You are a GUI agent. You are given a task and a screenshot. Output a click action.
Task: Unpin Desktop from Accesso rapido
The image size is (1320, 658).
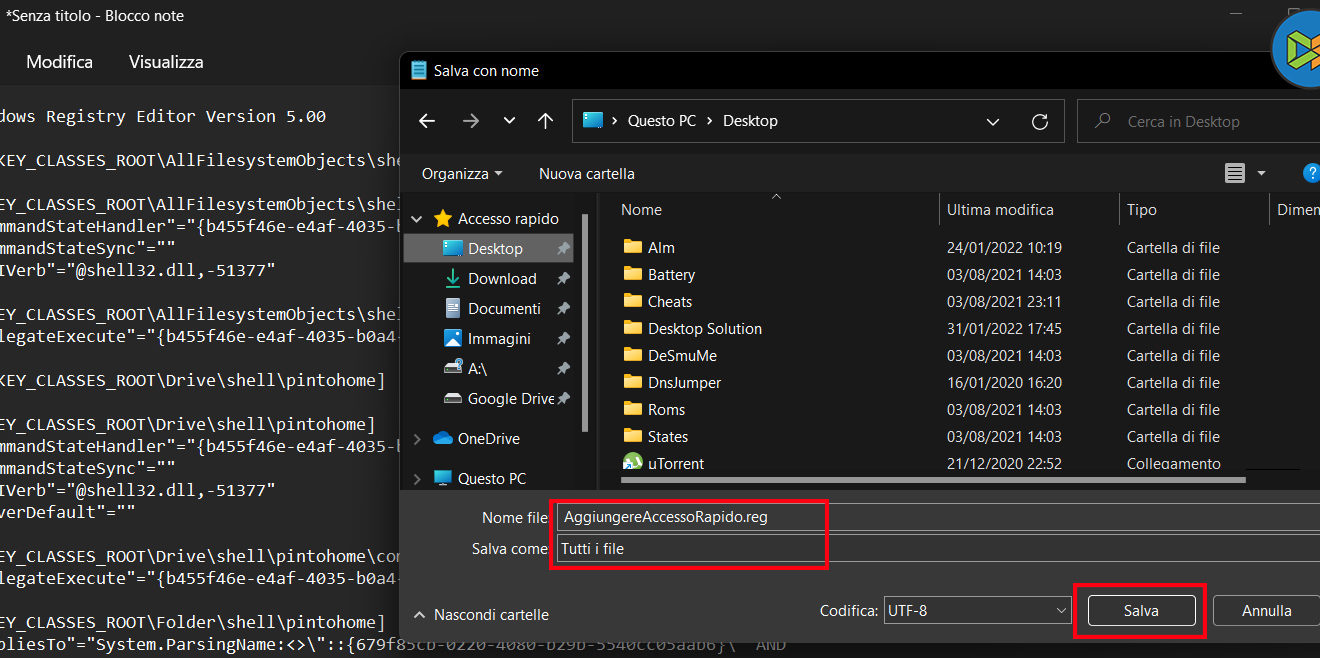(x=563, y=249)
